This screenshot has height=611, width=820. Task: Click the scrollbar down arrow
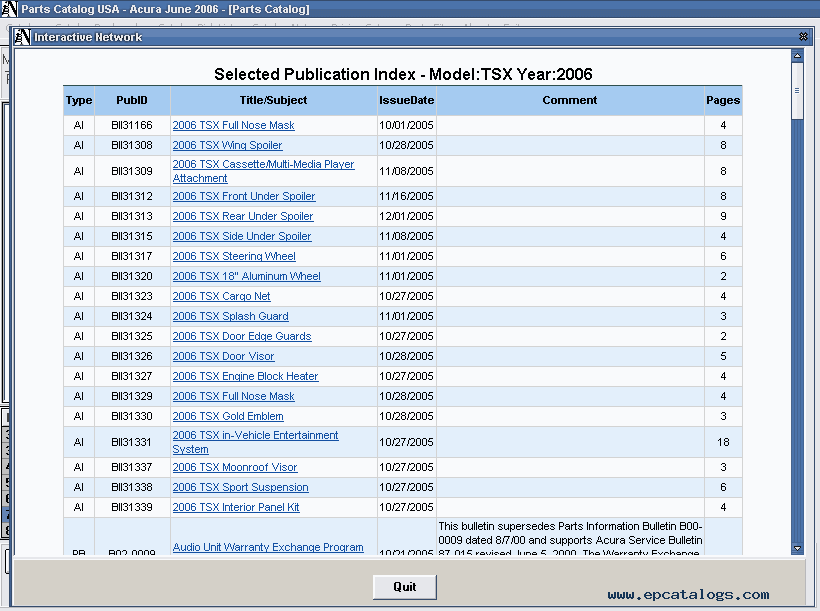[797, 548]
